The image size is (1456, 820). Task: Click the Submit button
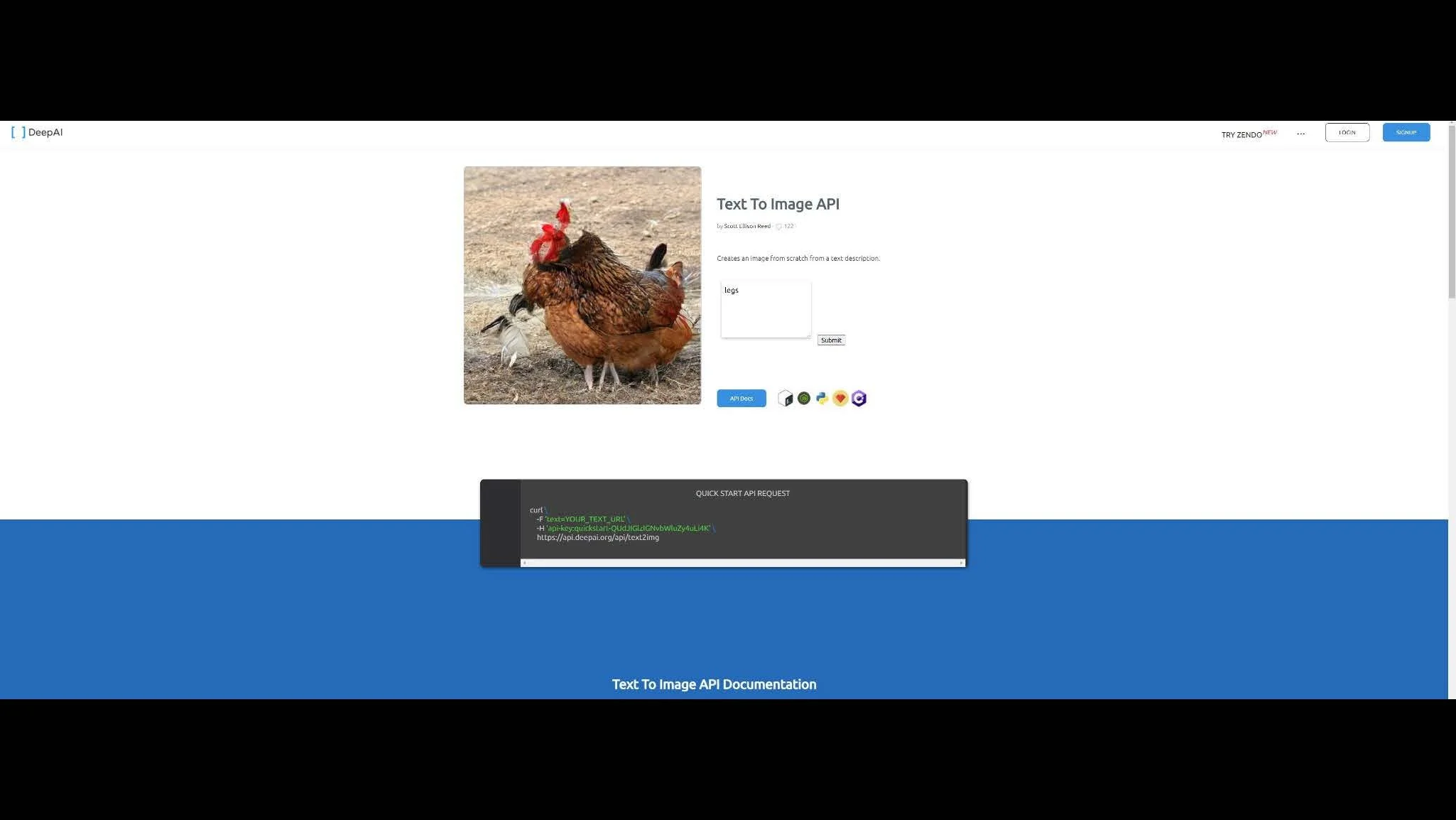(x=830, y=340)
